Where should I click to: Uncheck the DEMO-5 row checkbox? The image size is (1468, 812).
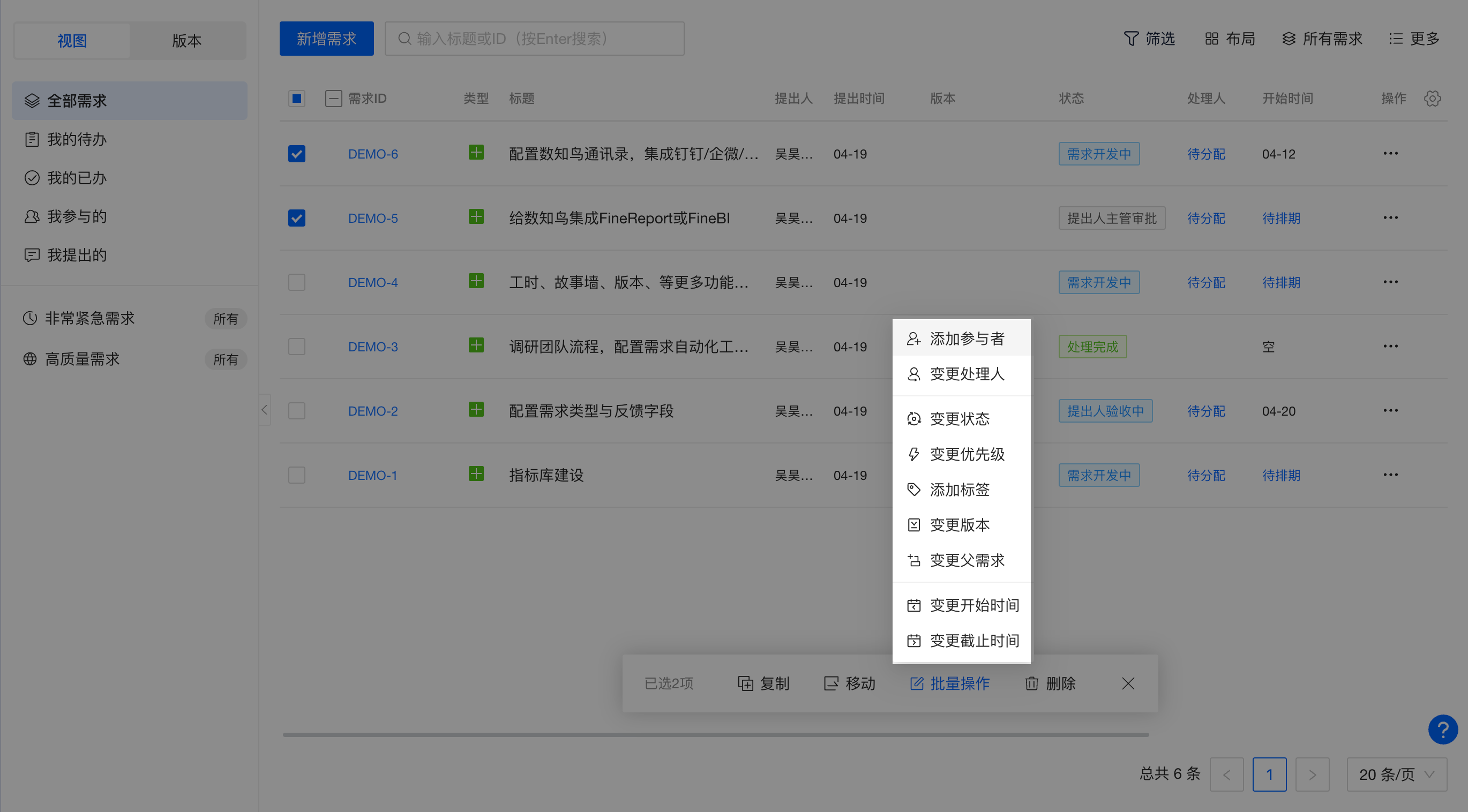pyautogui.click(x=297, y=218)
